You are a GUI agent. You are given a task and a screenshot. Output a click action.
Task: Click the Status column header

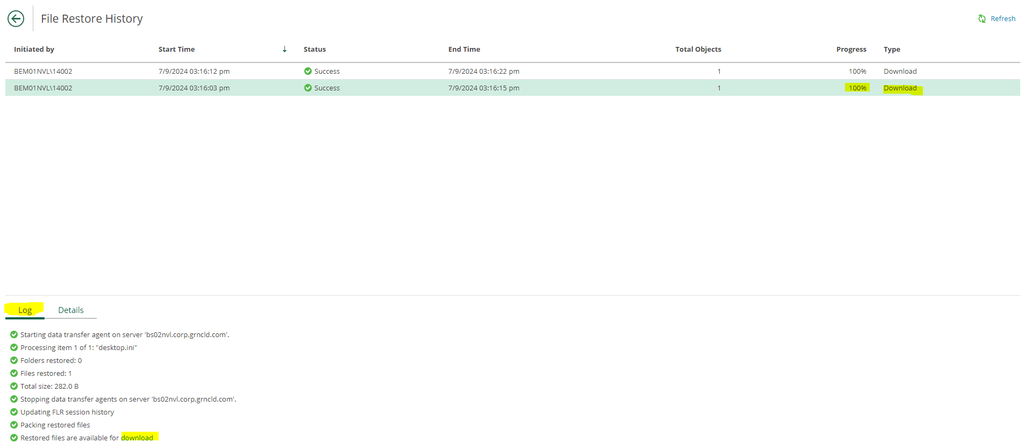pyautogui.click(x=315, y=49)
